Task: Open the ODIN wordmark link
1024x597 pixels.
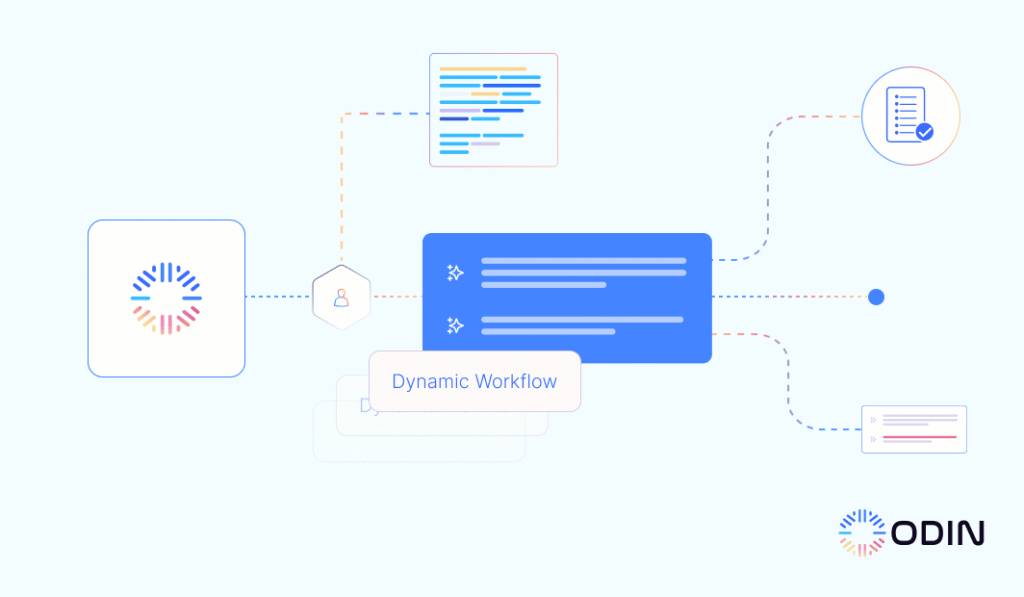Action: (x=936, y=532)
